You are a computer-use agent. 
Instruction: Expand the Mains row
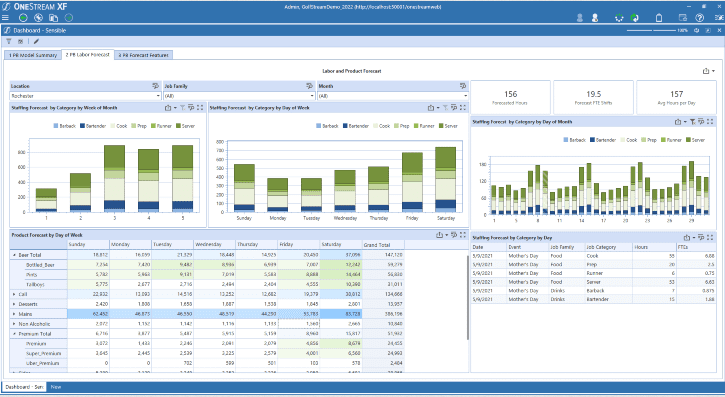tap(14, 314)
